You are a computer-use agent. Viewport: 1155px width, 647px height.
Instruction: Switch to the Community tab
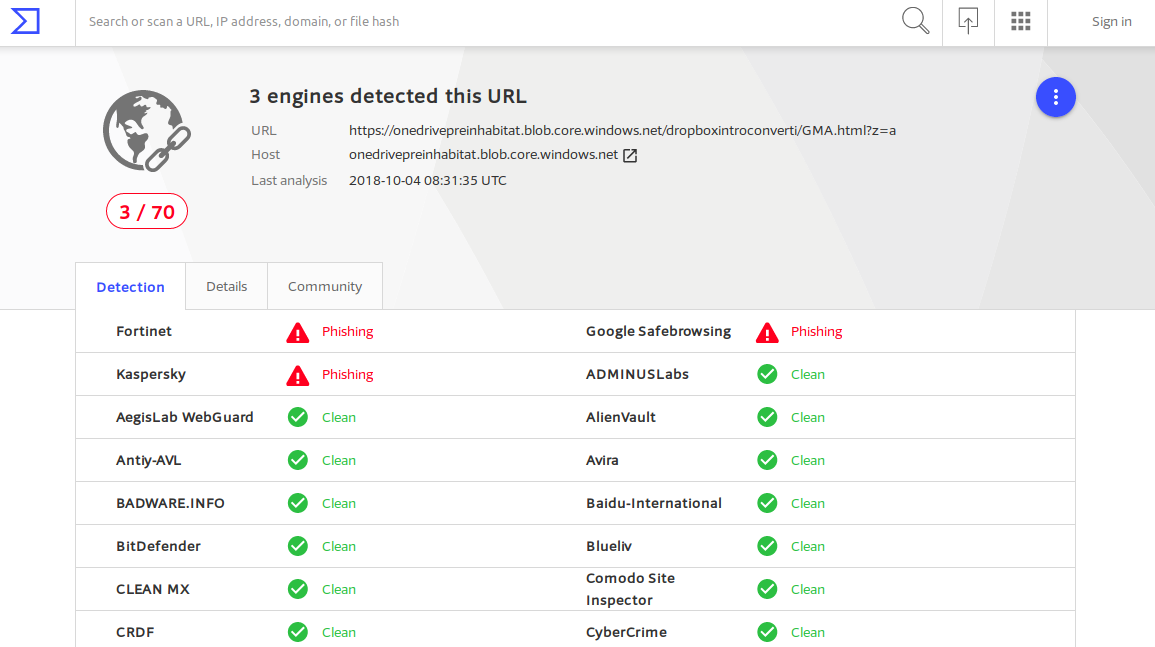pyautogui.click(x=325, y=286)
